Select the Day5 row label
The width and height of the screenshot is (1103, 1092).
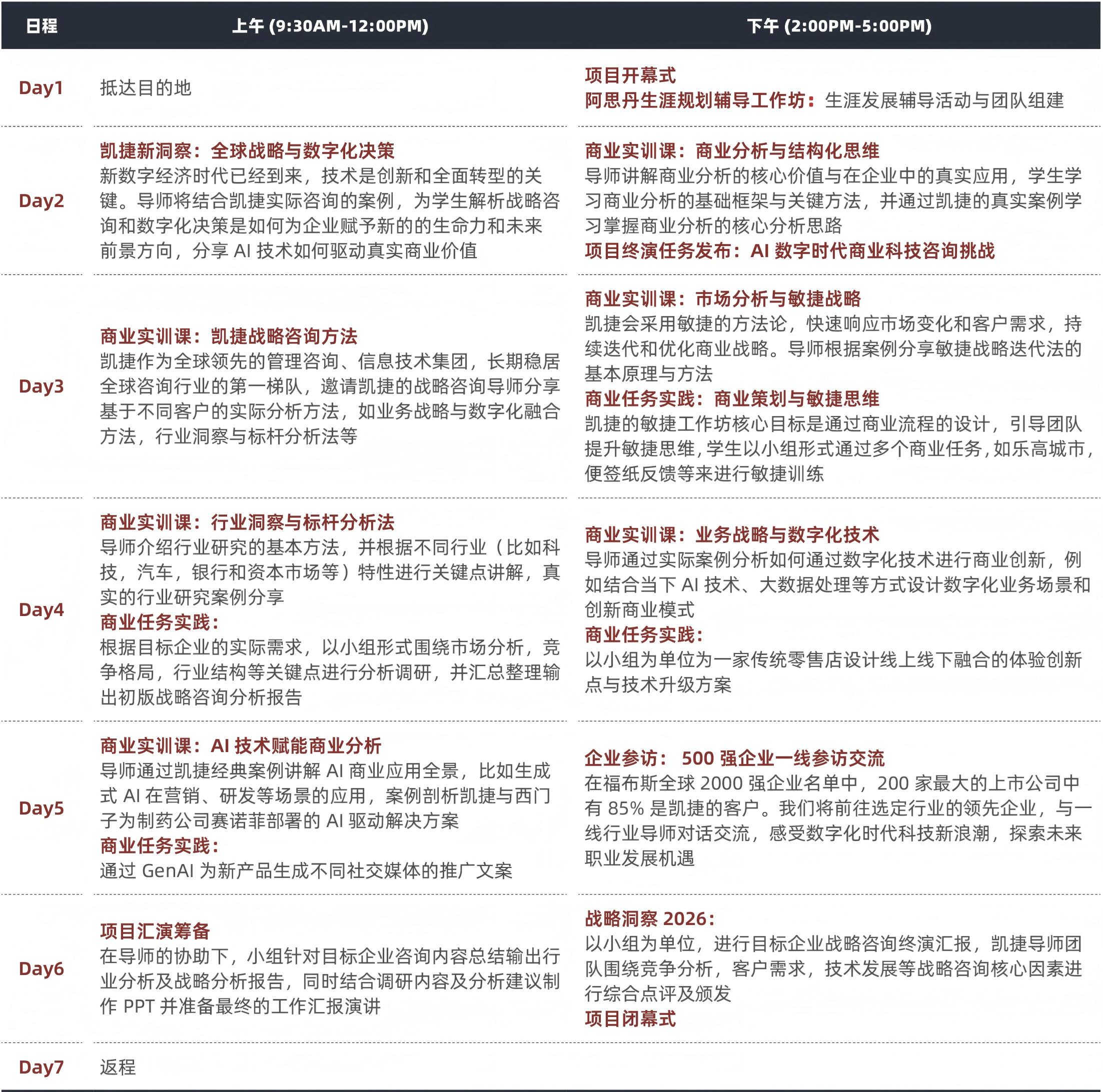pos(41,808)
